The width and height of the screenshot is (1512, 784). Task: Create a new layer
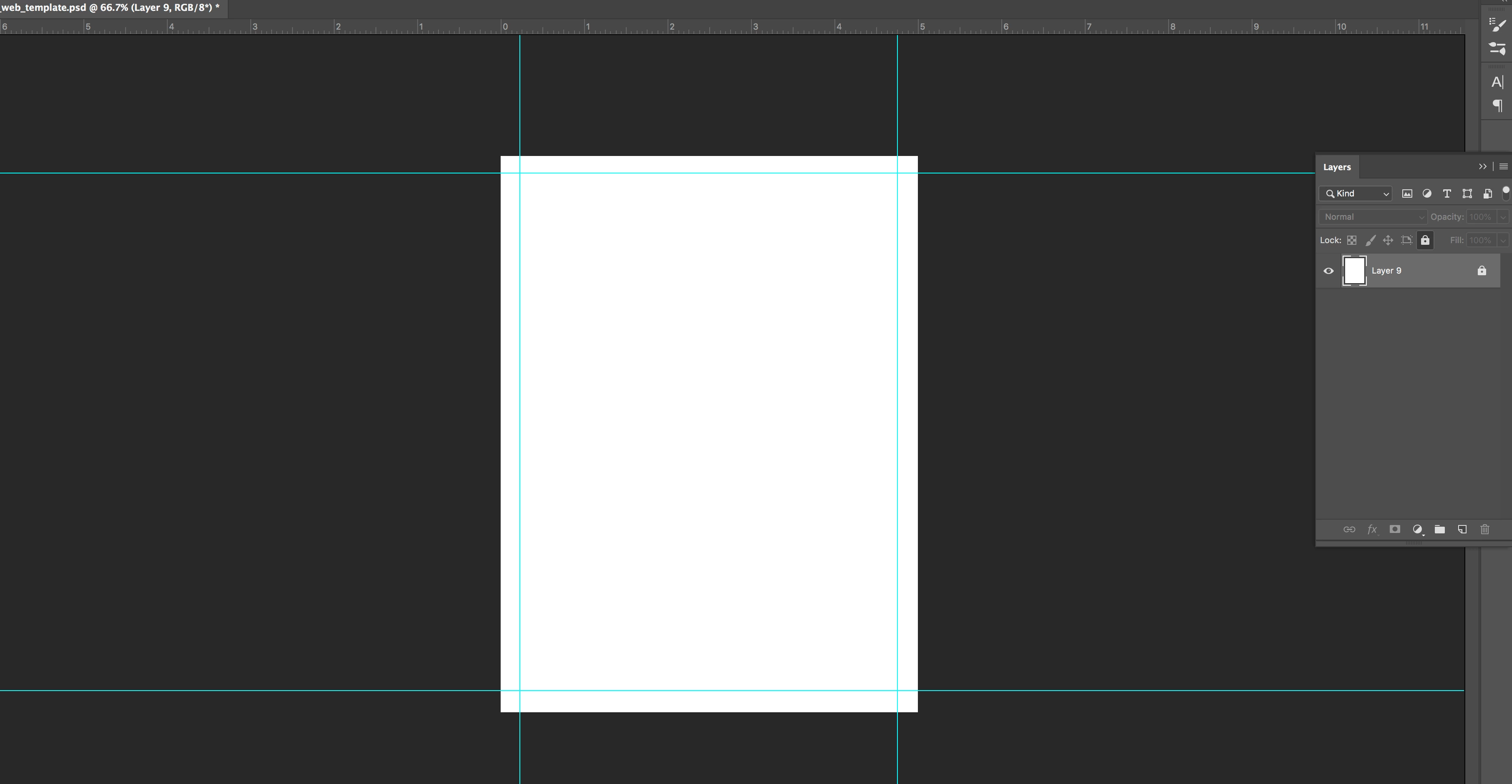tap(1462, 529)
